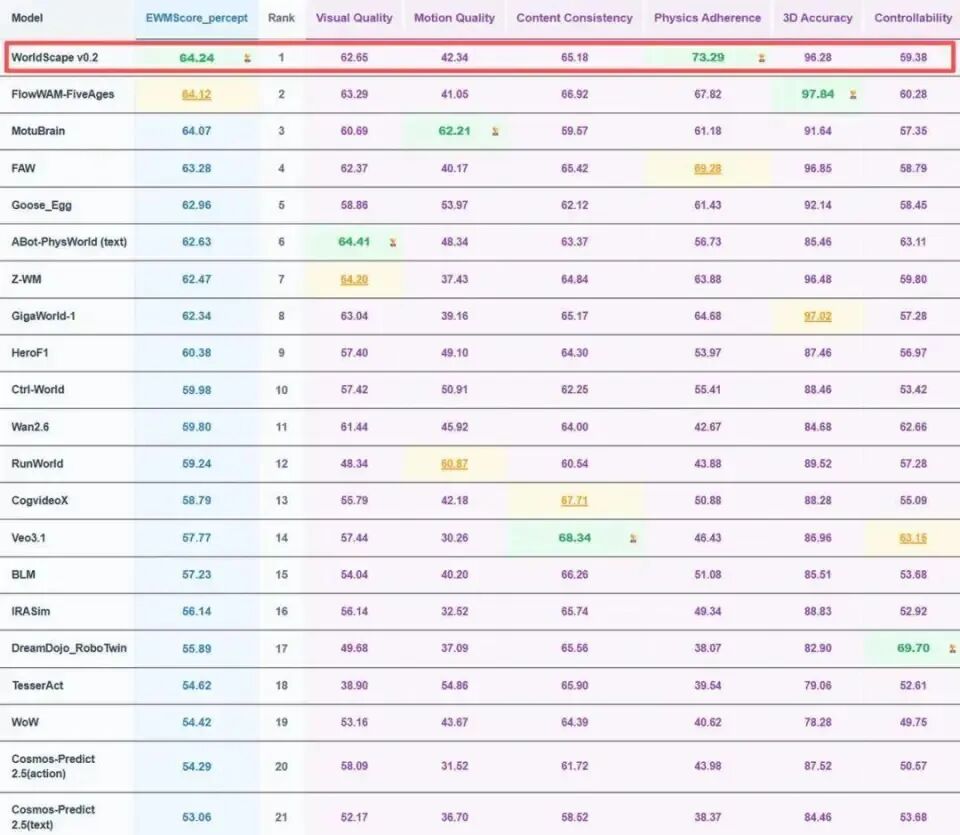Click the medal icon beside 97.84
Viewport: 960px width, 835px height.
pyautogui.click(x=853, y=95)
